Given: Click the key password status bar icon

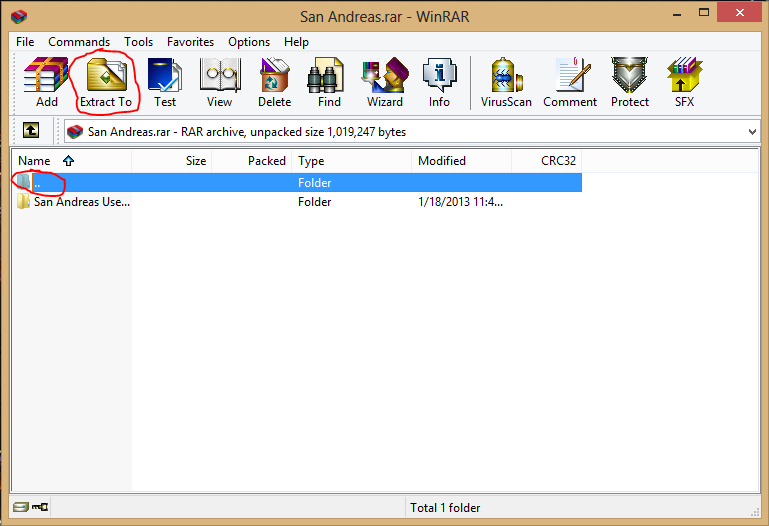Looking at the screenshot, I should point(40,507).
